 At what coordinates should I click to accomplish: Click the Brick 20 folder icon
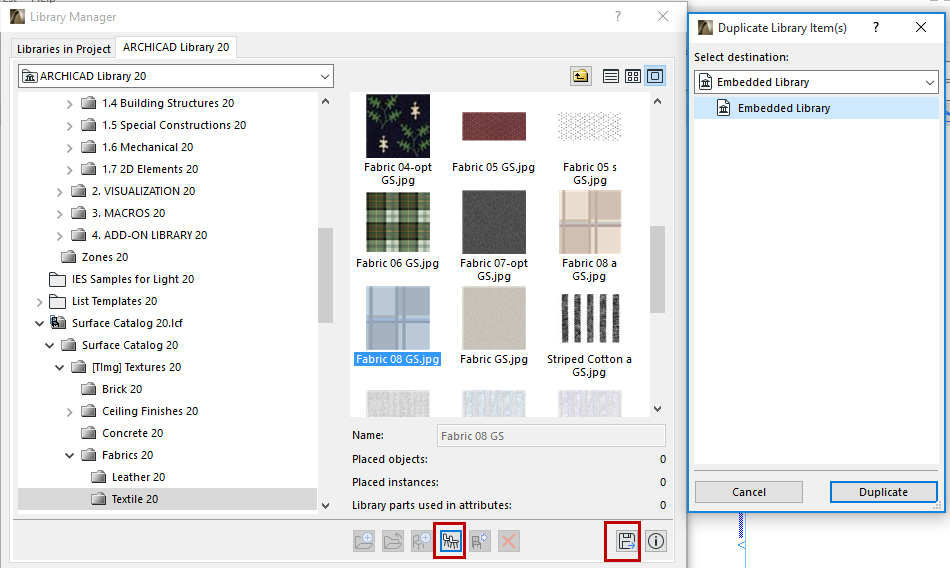tap(88, 389)
